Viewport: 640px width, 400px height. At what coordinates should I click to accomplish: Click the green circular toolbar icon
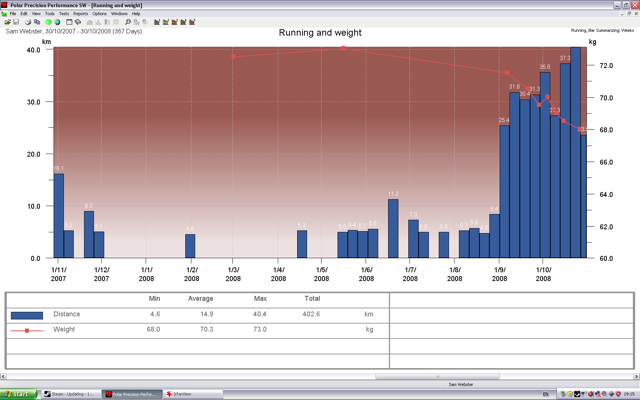[48, 22]
